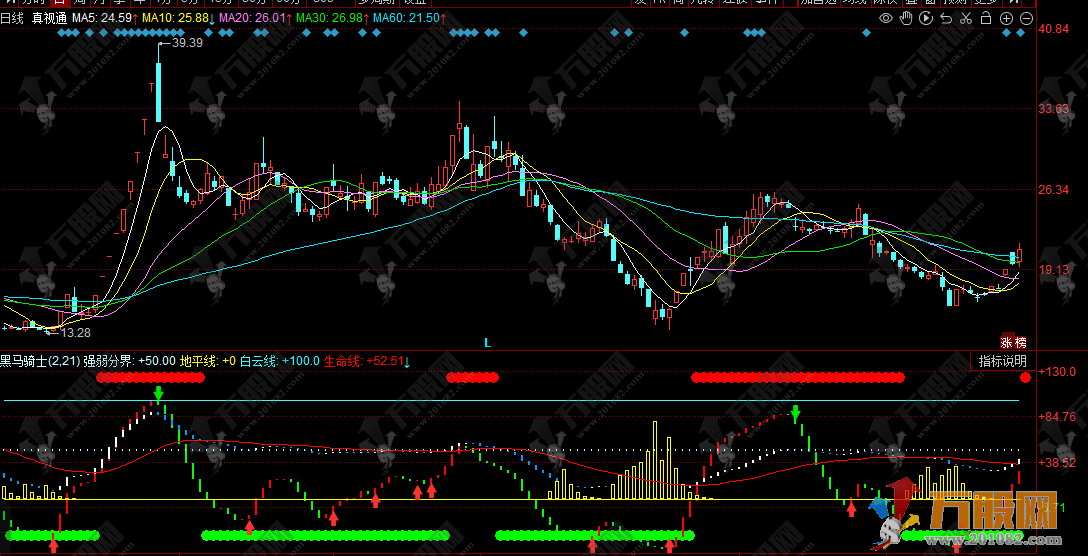
Task: Open the 指标说明 indicator description
Action: coord(1001,361)
